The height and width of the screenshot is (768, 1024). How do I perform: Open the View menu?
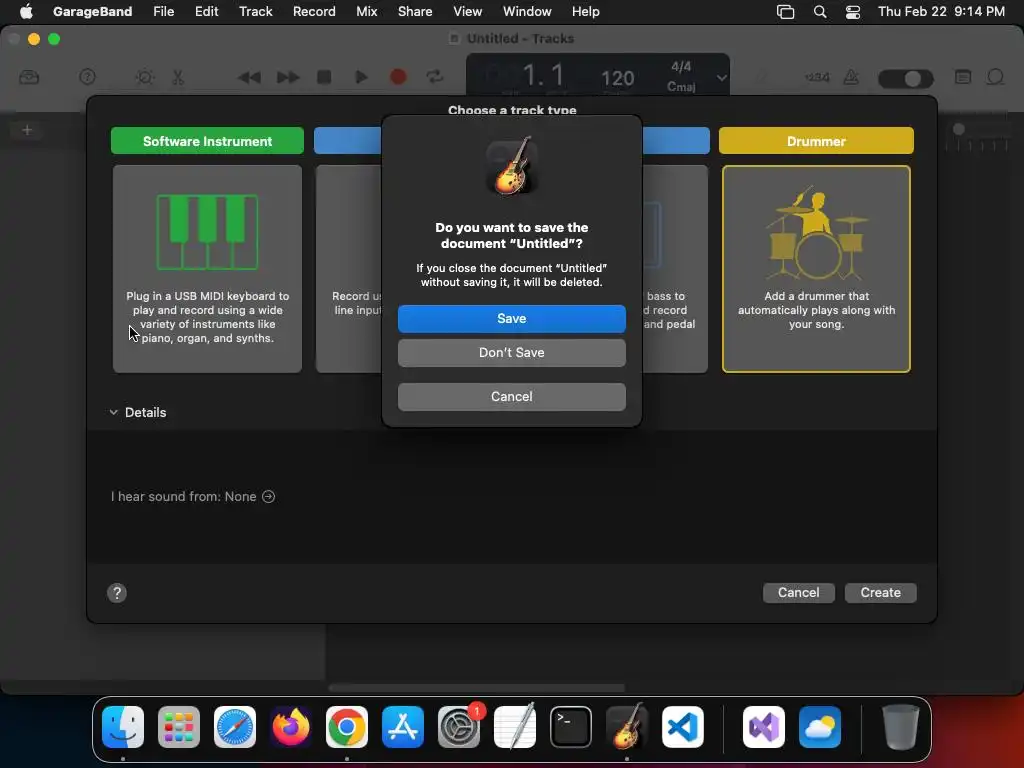[x=468, y=11]
